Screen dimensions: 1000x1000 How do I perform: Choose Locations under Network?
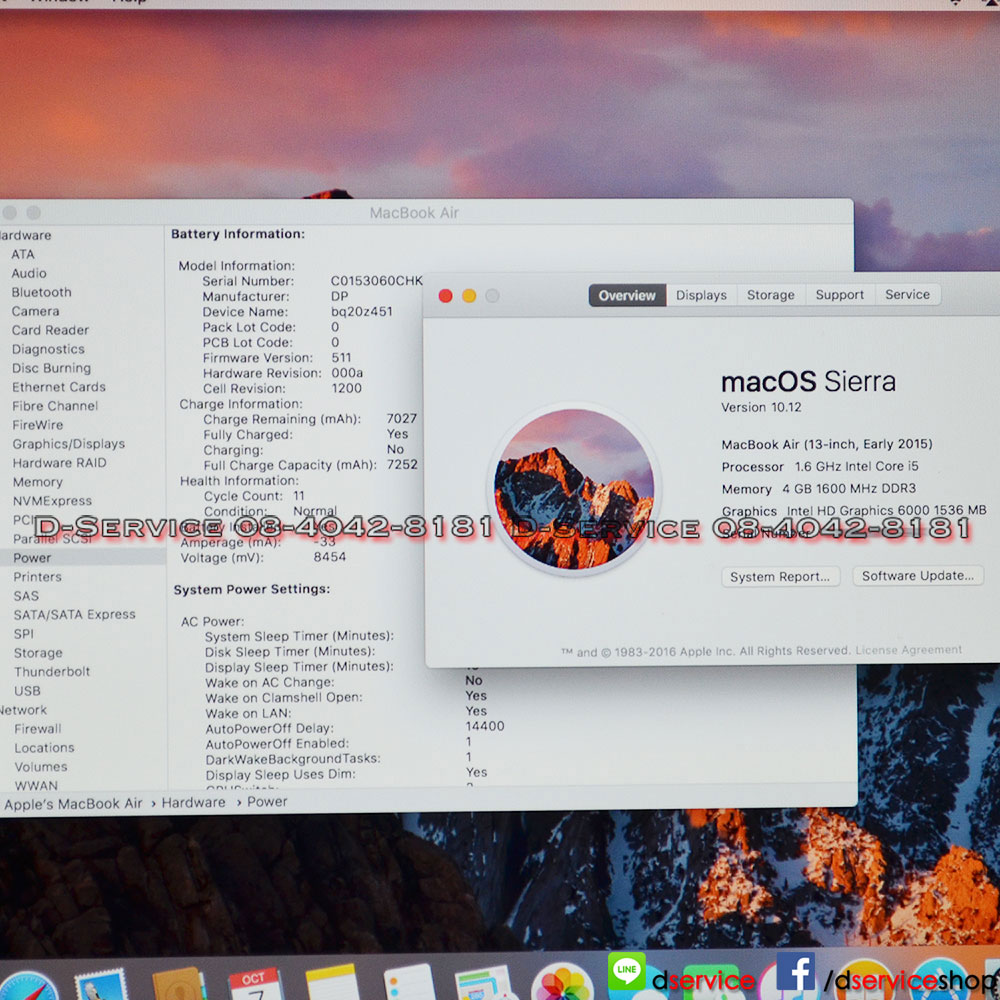(x=45, y=747)
